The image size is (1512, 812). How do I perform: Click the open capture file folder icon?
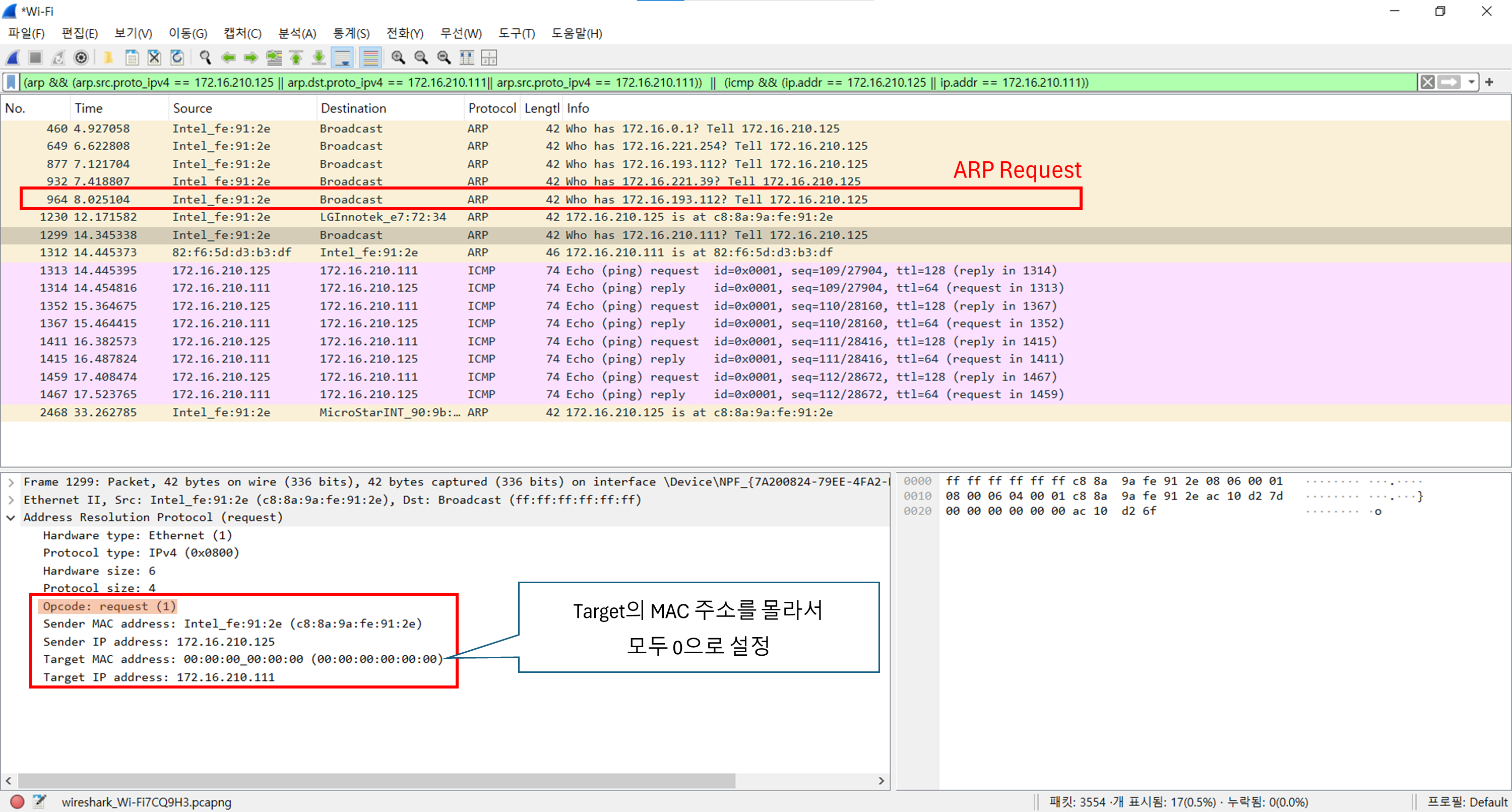pyautogui.click(x=108, y=57)
